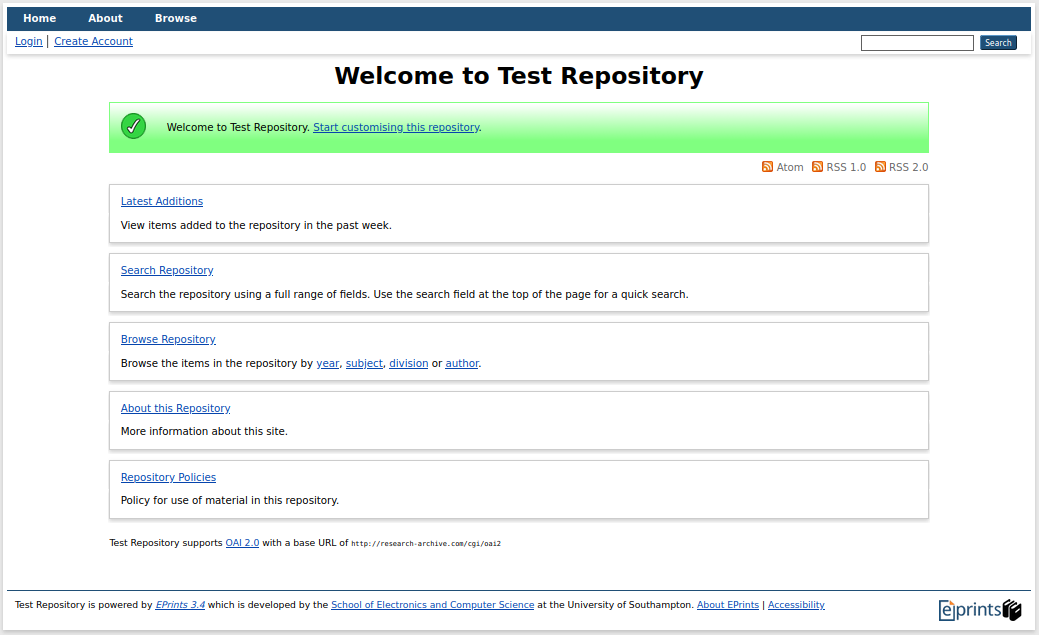Click the Atom feed icon
The width and height of the screenshot is (1039, 635).
(767, 166)
